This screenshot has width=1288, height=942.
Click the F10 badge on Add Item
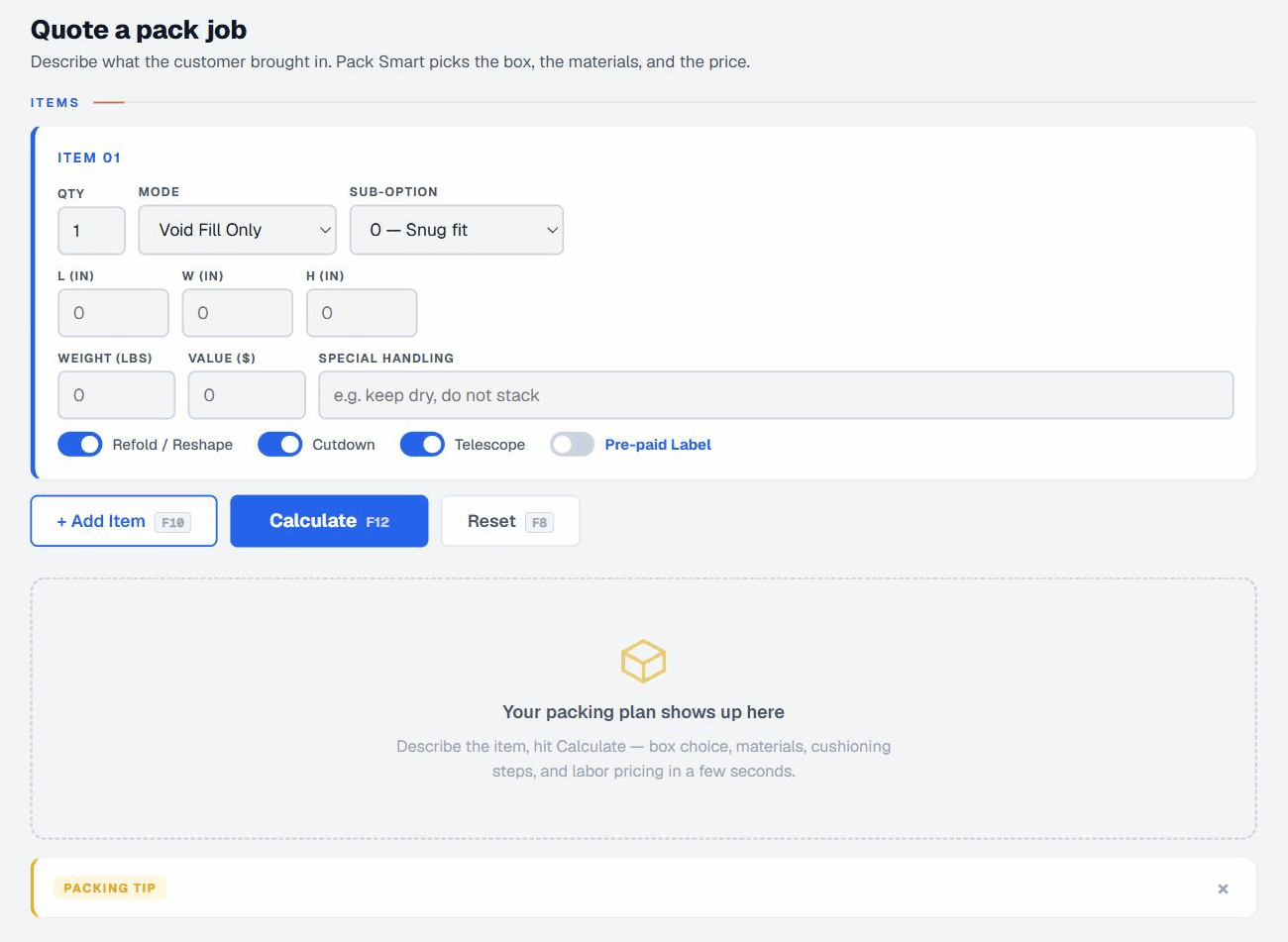172,522
